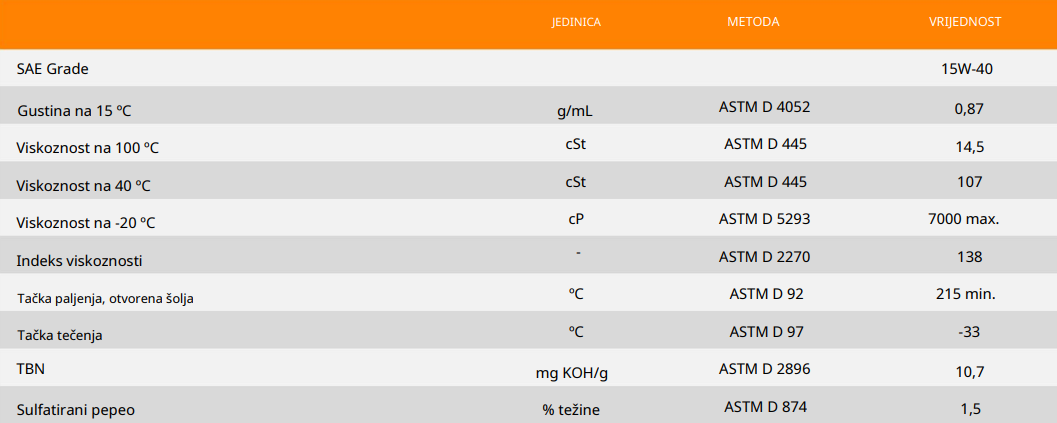Select the Sulfatirani pepeo row label

(76, 410)
